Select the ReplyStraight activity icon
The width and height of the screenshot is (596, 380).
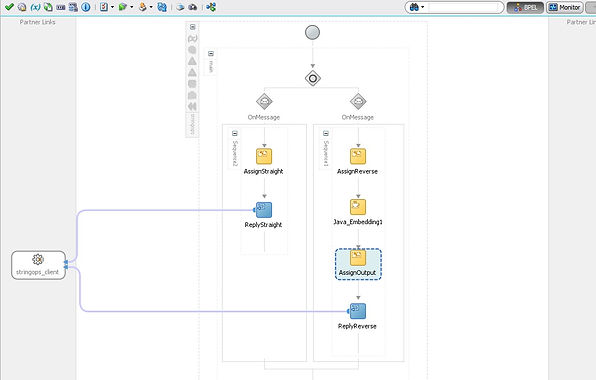263,210
